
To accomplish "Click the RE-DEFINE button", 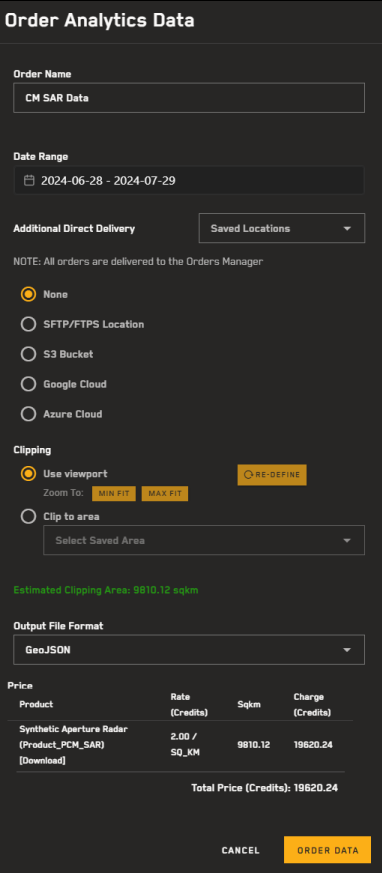I will (272, 475).
